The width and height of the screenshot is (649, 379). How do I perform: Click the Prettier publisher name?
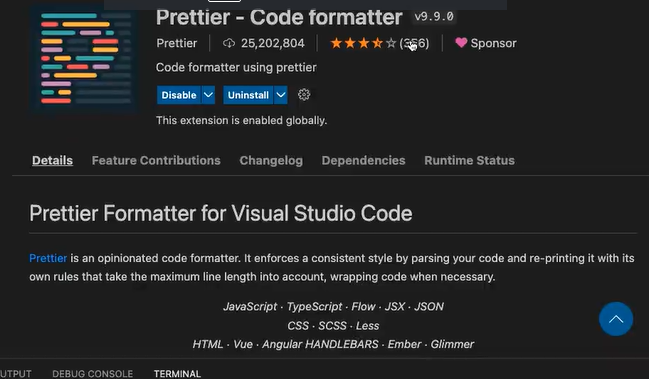[176, 43]
